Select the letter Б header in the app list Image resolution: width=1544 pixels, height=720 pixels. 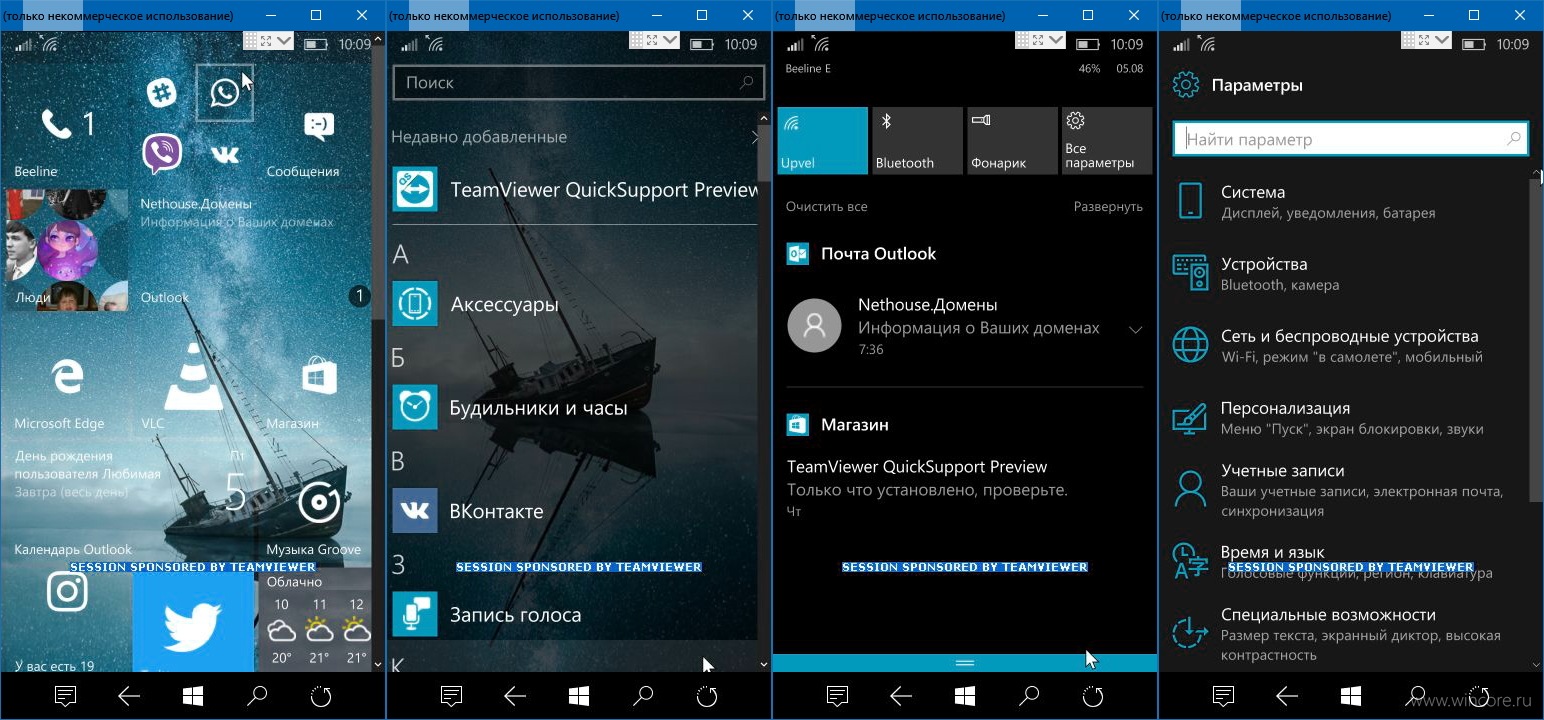(x=398, y=358)
